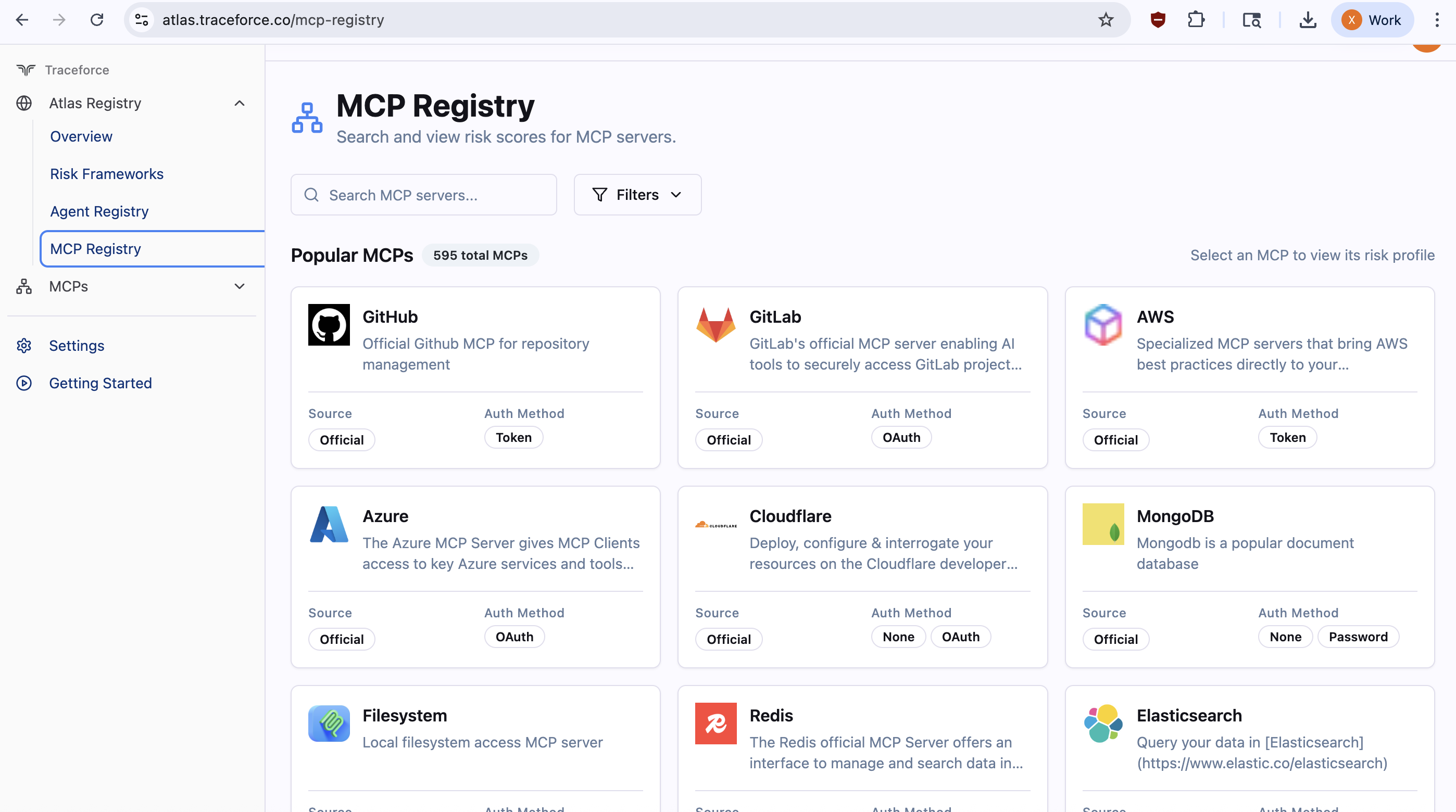This screenshot has width=1456, height=812.
Task: Click the Traceforce logo icon
Action: tap(26, 70)
